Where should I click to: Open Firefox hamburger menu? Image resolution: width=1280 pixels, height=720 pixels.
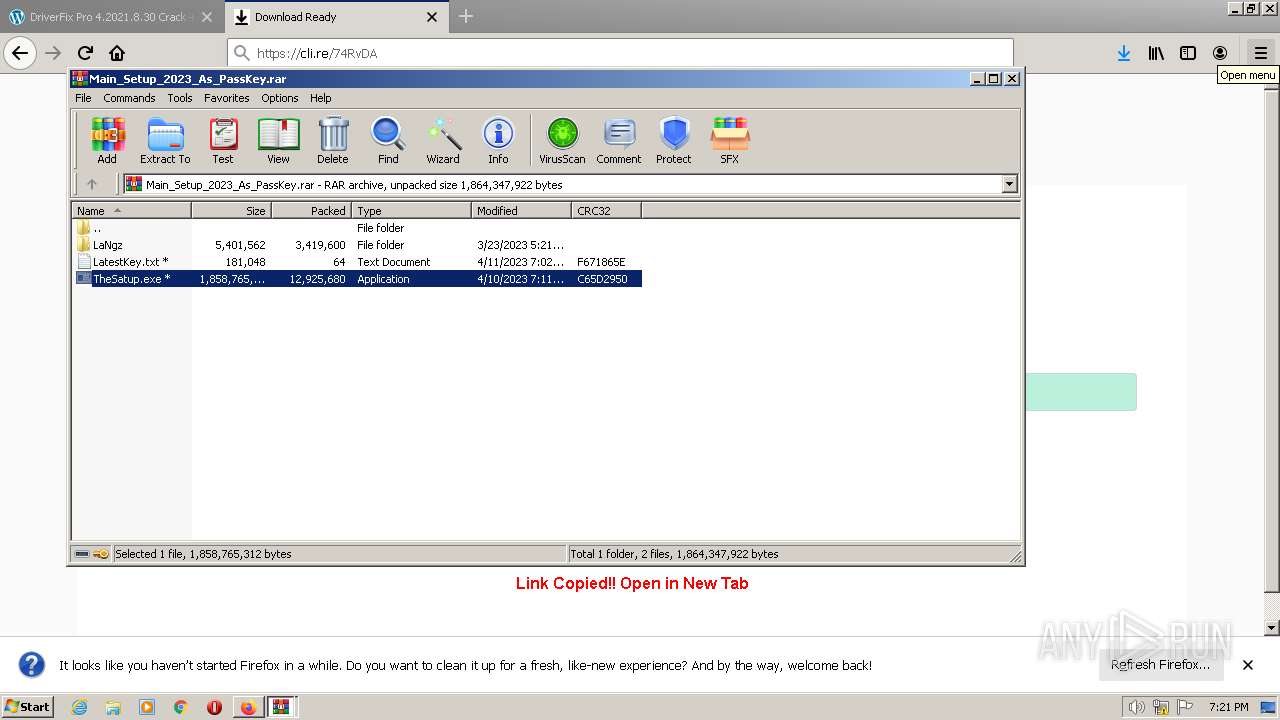[x=1261, y=53]
